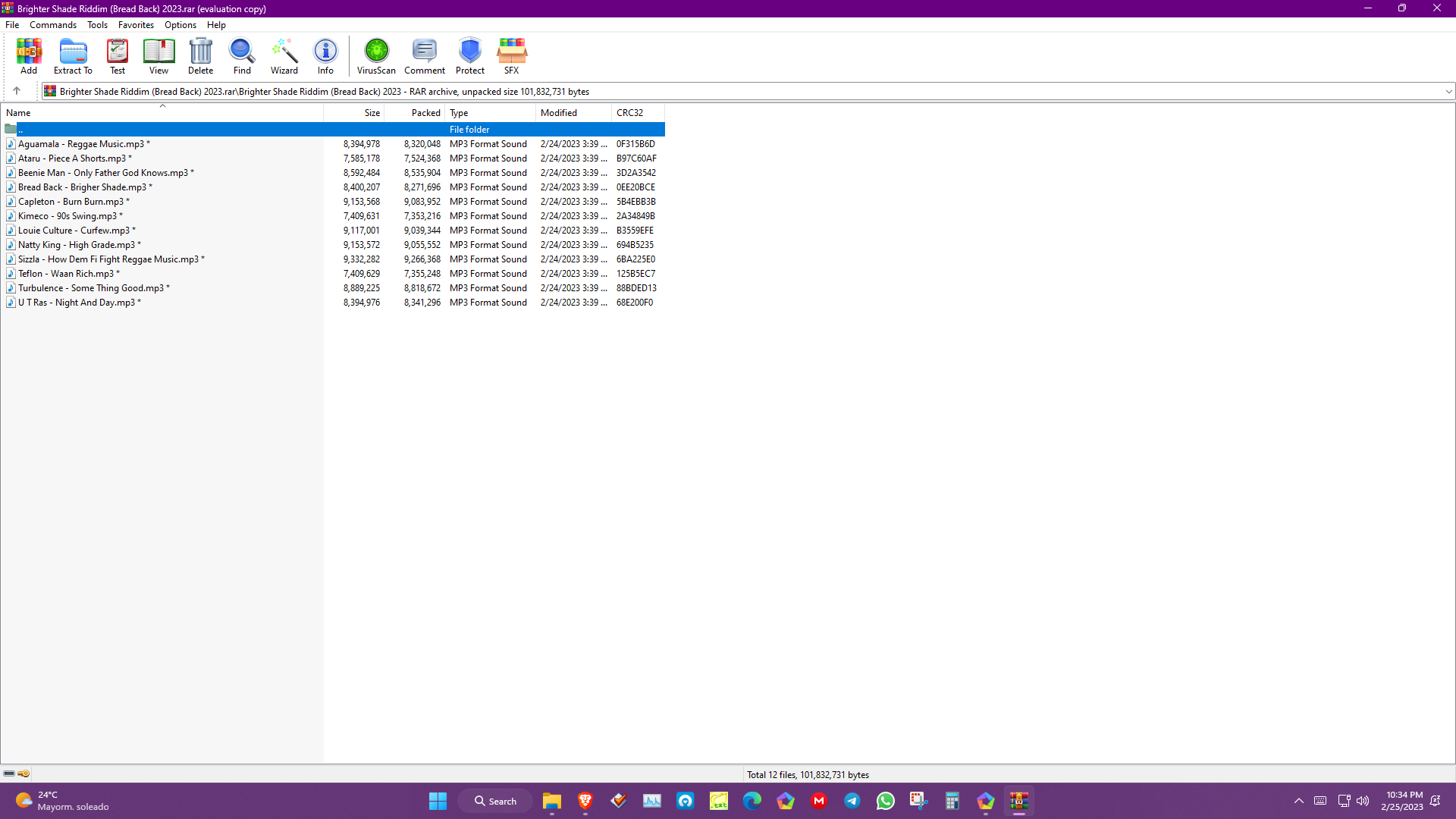Expand the archive path dropdown
The width and height of the screenshot is (1456, 819).
(1448, 92)
